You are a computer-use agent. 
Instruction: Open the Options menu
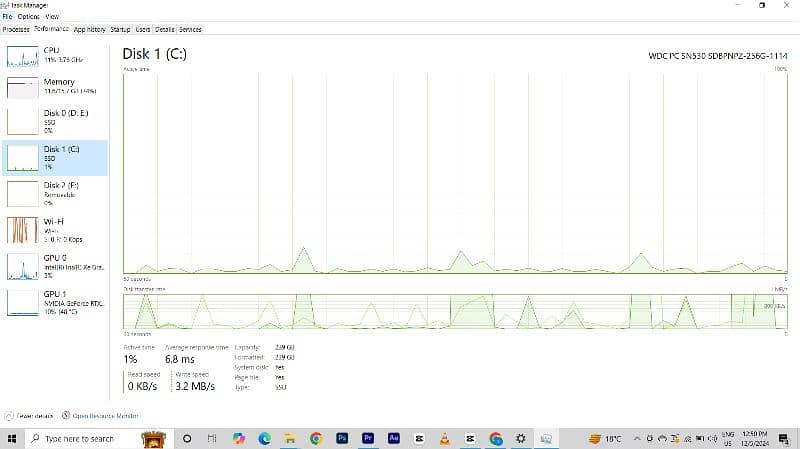coord(28,17)
